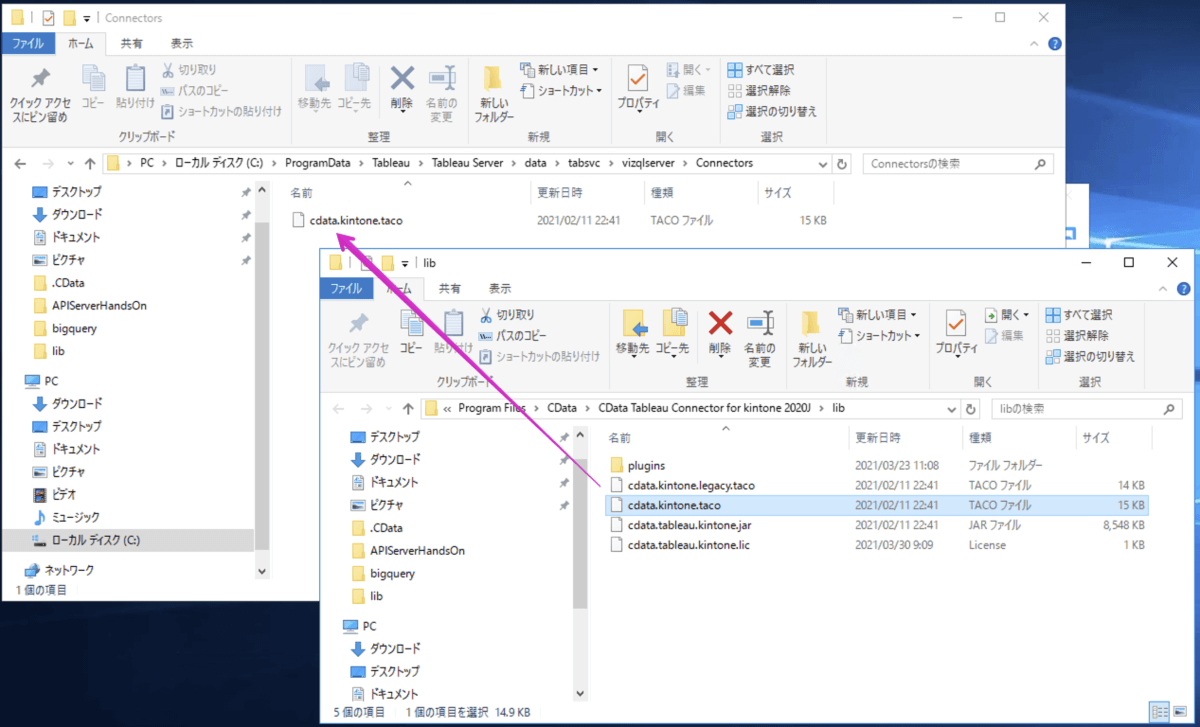Click Copy icon in lib window clipboard group
The width and height of the screenshot is (1200, 727).
click(x=411, y=332)
